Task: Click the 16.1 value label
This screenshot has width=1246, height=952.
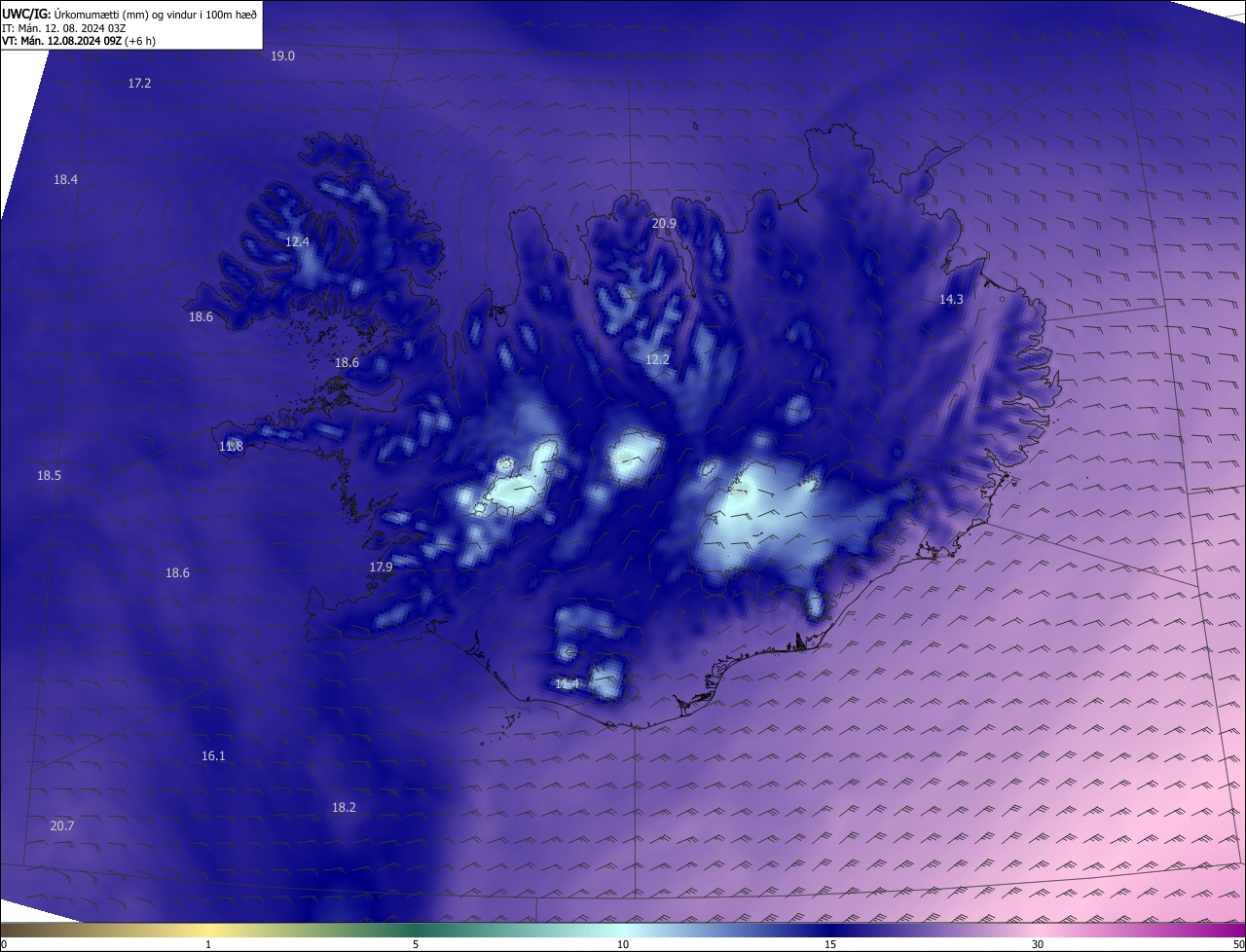Action: pyautogui.click(x=213, y=756)
